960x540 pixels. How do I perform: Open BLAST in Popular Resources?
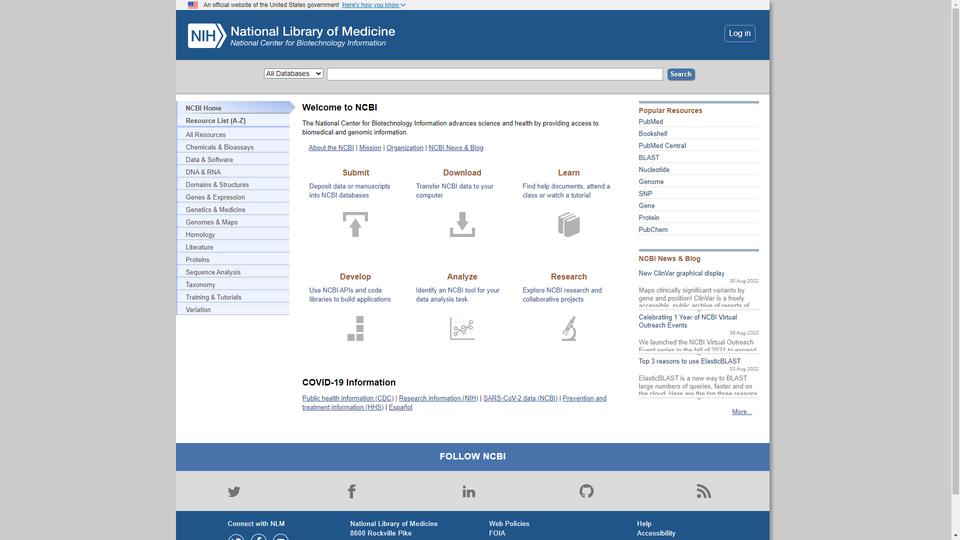[x=649, y=157]
